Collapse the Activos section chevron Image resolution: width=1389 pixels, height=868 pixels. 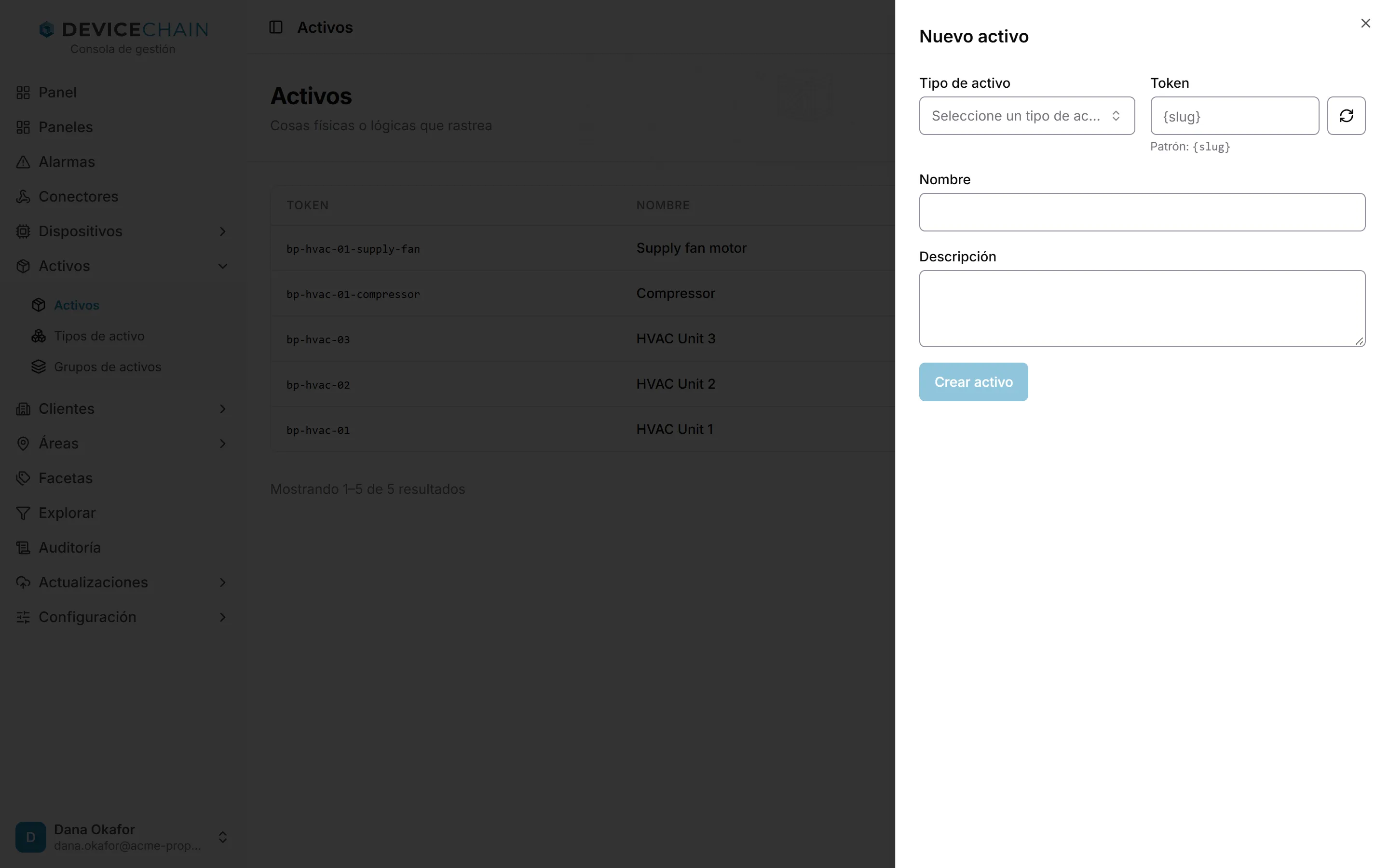[x=223, y=266]
